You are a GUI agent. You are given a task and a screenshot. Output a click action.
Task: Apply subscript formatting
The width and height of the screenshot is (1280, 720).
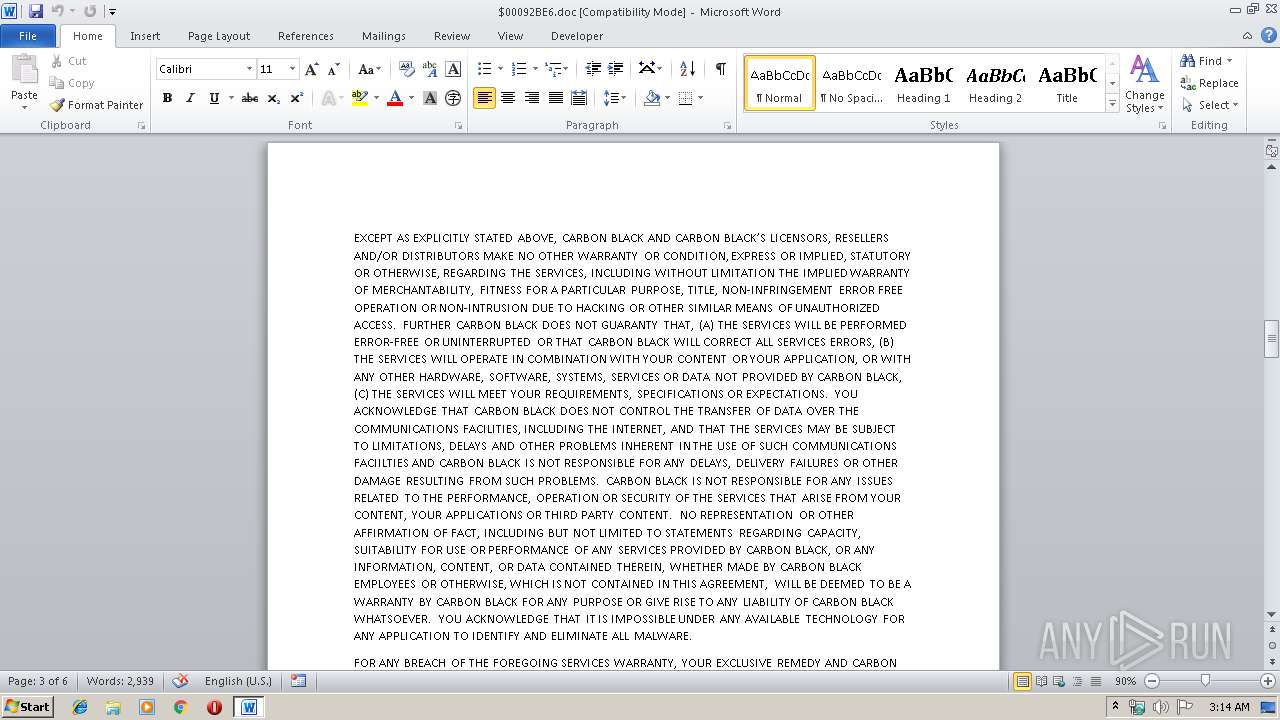(273, 98)
